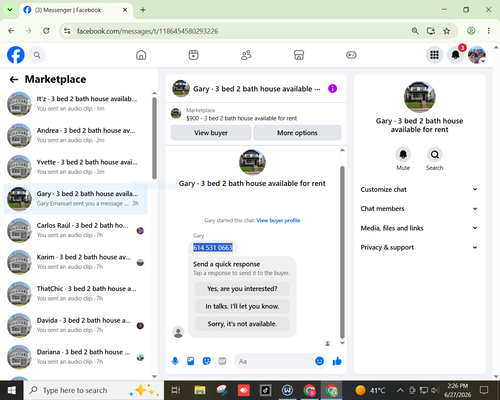Open the It'z conversation

76,104
